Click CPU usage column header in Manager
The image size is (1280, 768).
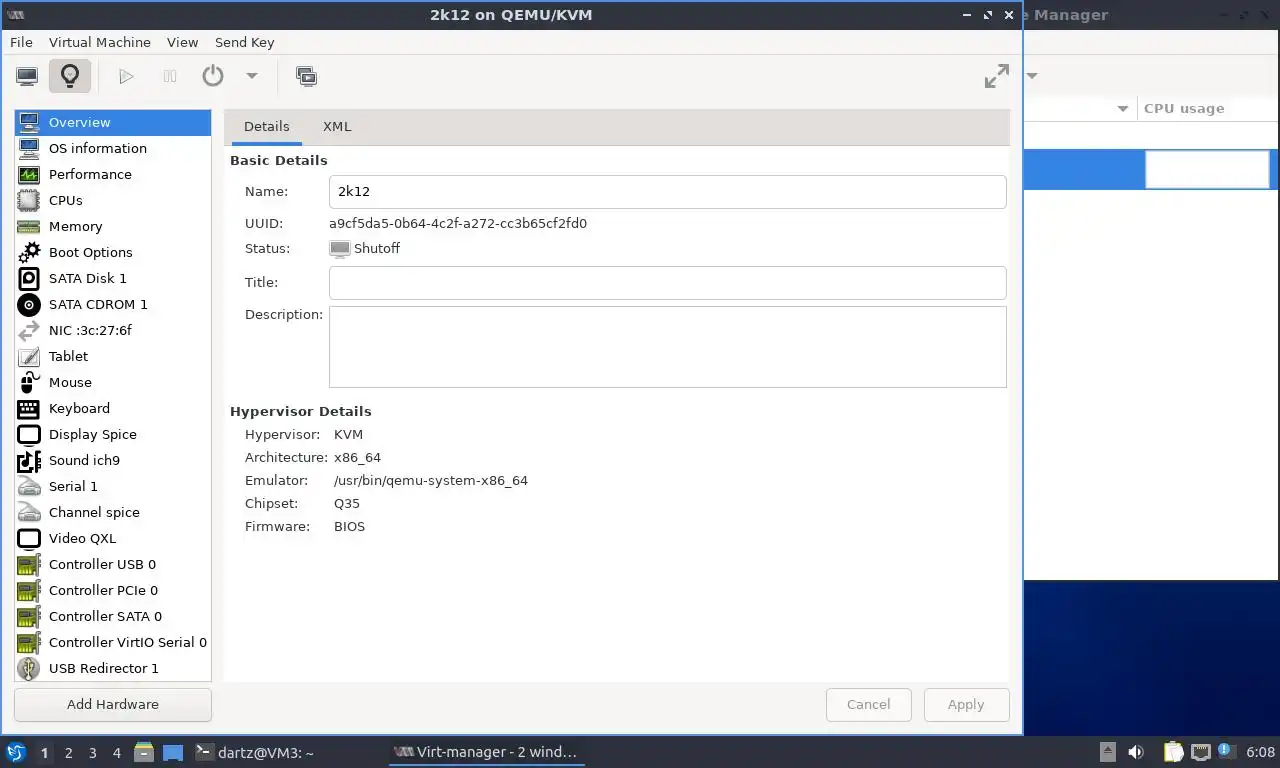(x=1209, y=108)
